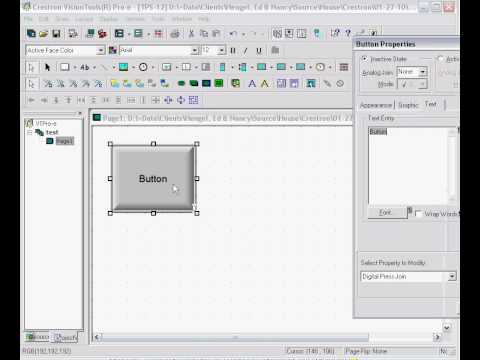
Task: Click the New Project toolbar icon
Action: pos(31,33)
